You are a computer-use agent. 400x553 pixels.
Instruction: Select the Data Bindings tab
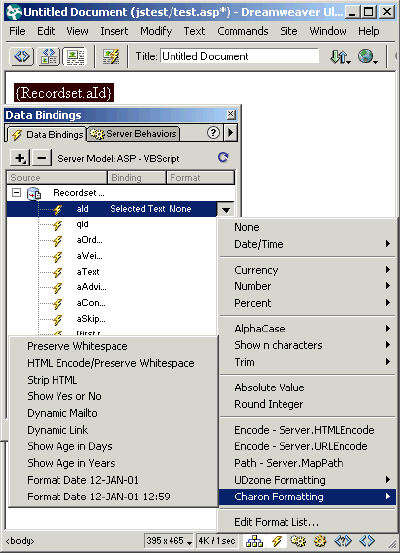tap(47, 135)
